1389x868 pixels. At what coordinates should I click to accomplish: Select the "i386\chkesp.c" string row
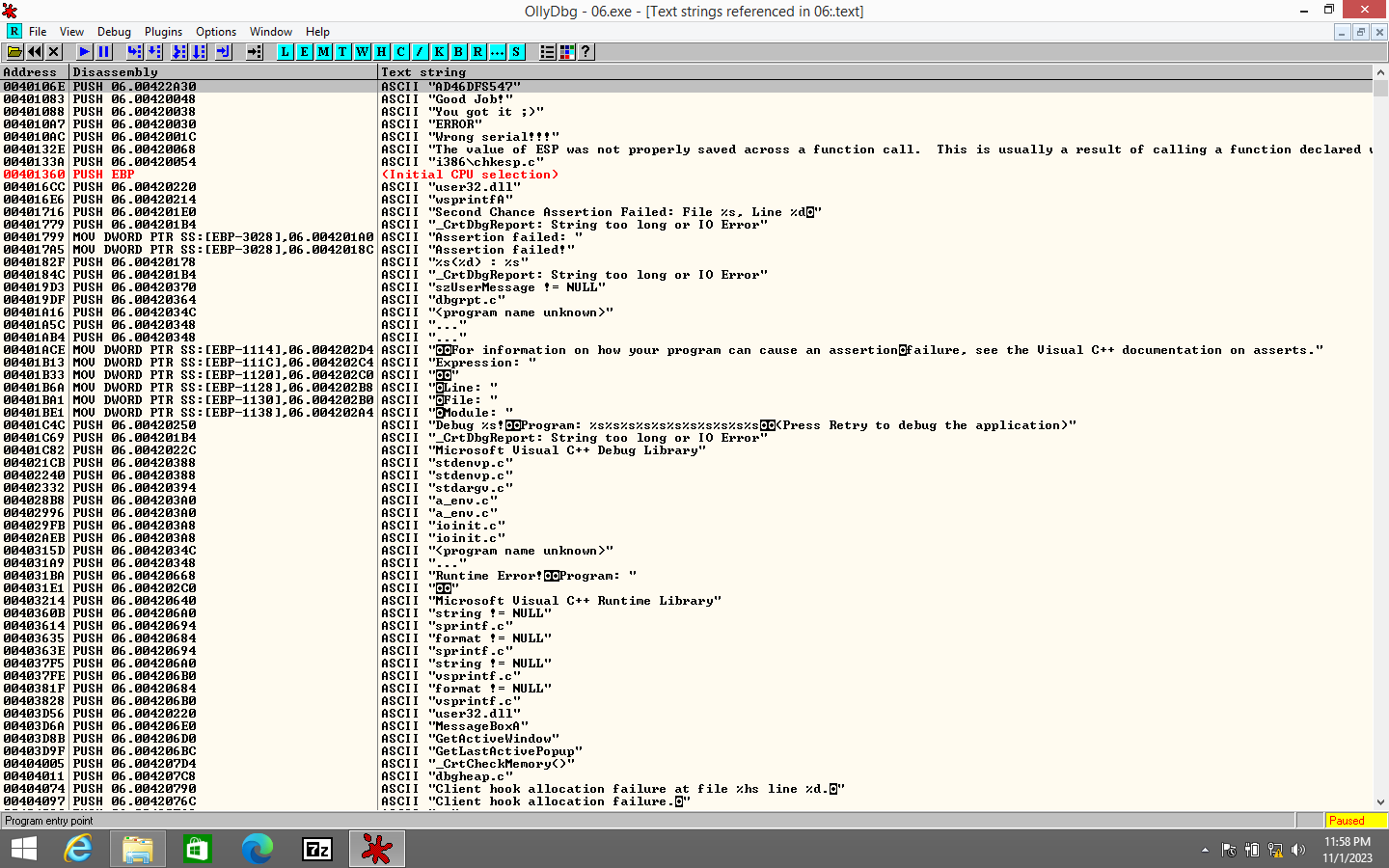tap(686, 162)
